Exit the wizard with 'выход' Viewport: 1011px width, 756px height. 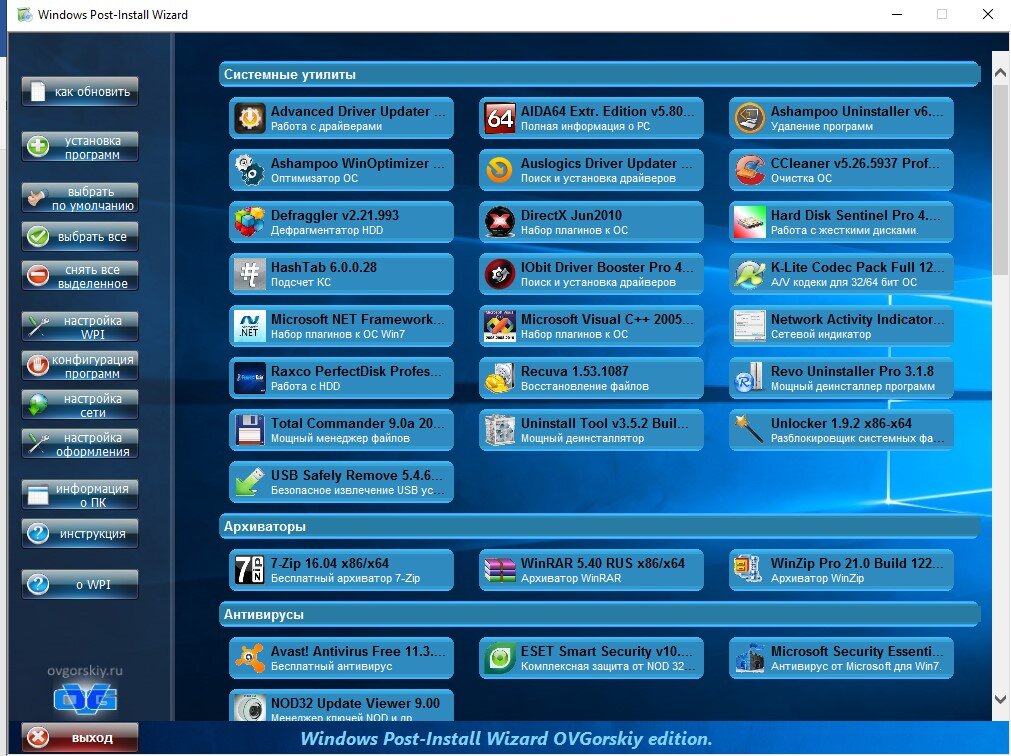click(80, 737)
